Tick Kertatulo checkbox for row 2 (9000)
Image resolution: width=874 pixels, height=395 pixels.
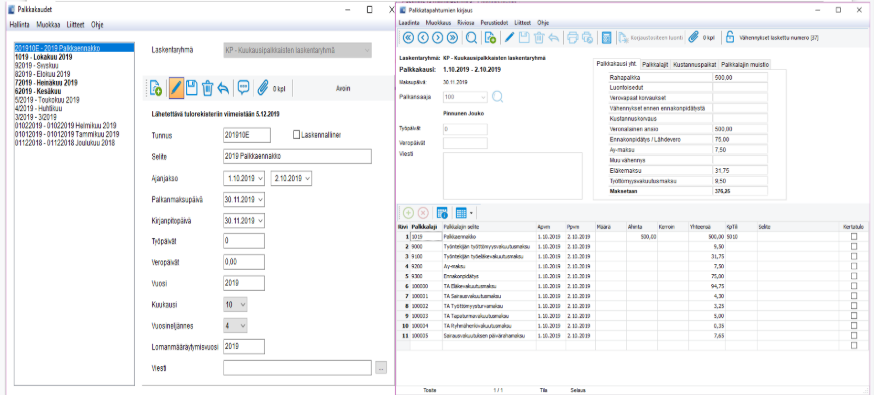[x=854, y=246]
